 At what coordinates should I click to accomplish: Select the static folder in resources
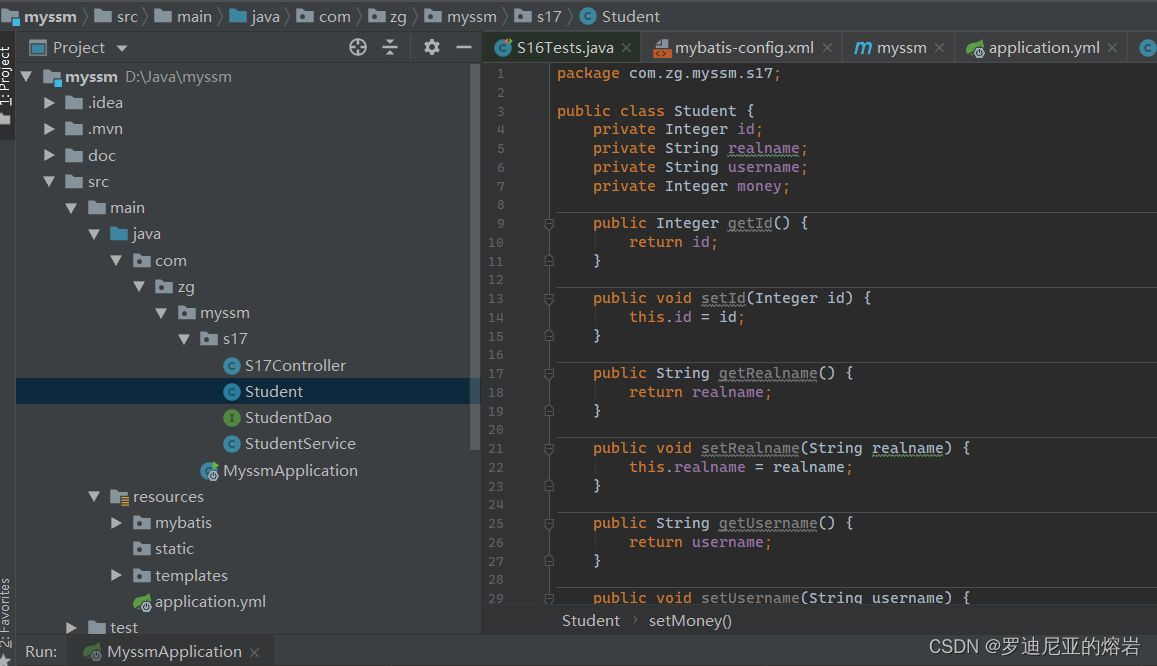(163, 549)
